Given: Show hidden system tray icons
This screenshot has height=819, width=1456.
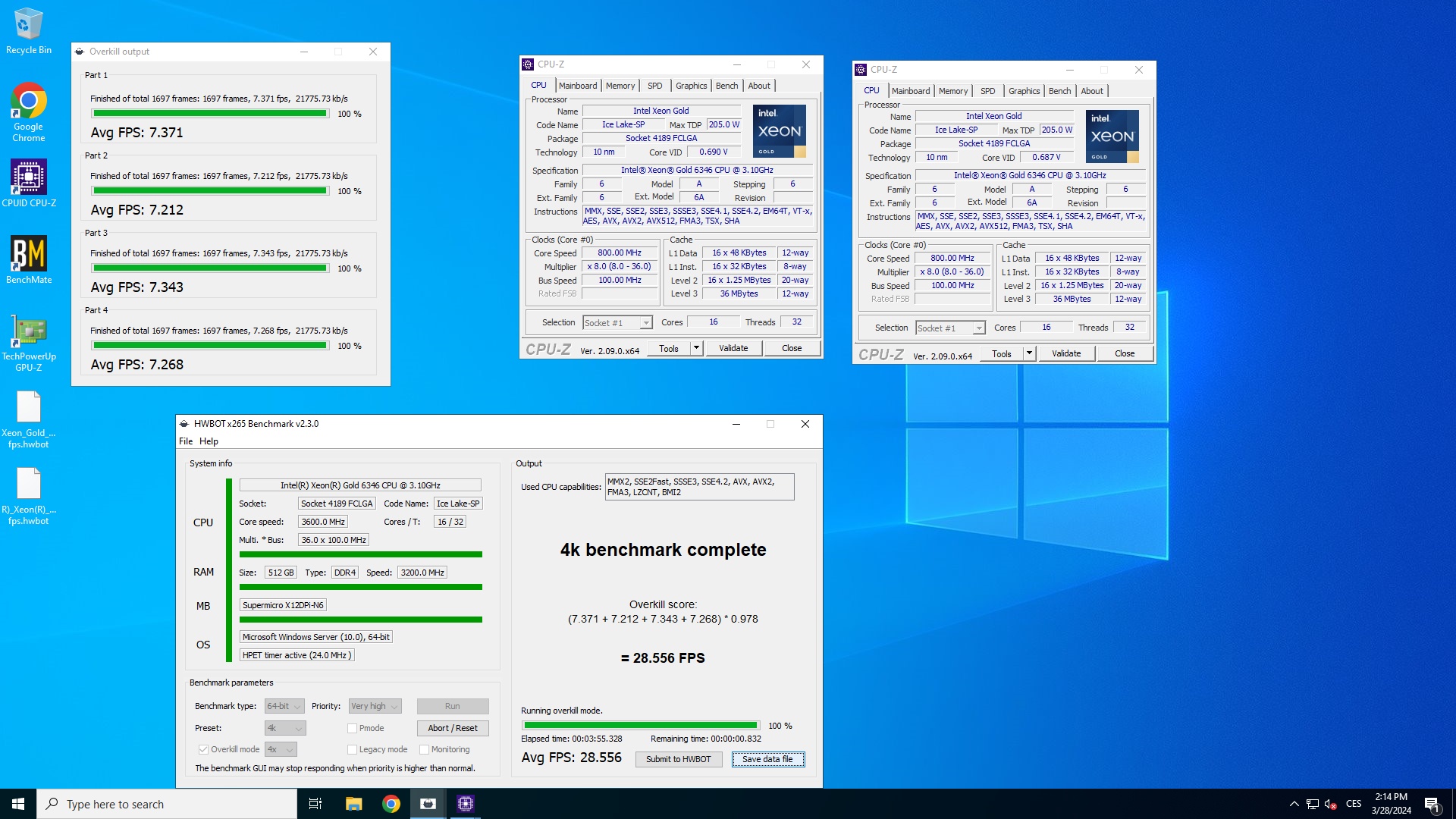Looking at the screenshot, I should tap(1294, 804).
